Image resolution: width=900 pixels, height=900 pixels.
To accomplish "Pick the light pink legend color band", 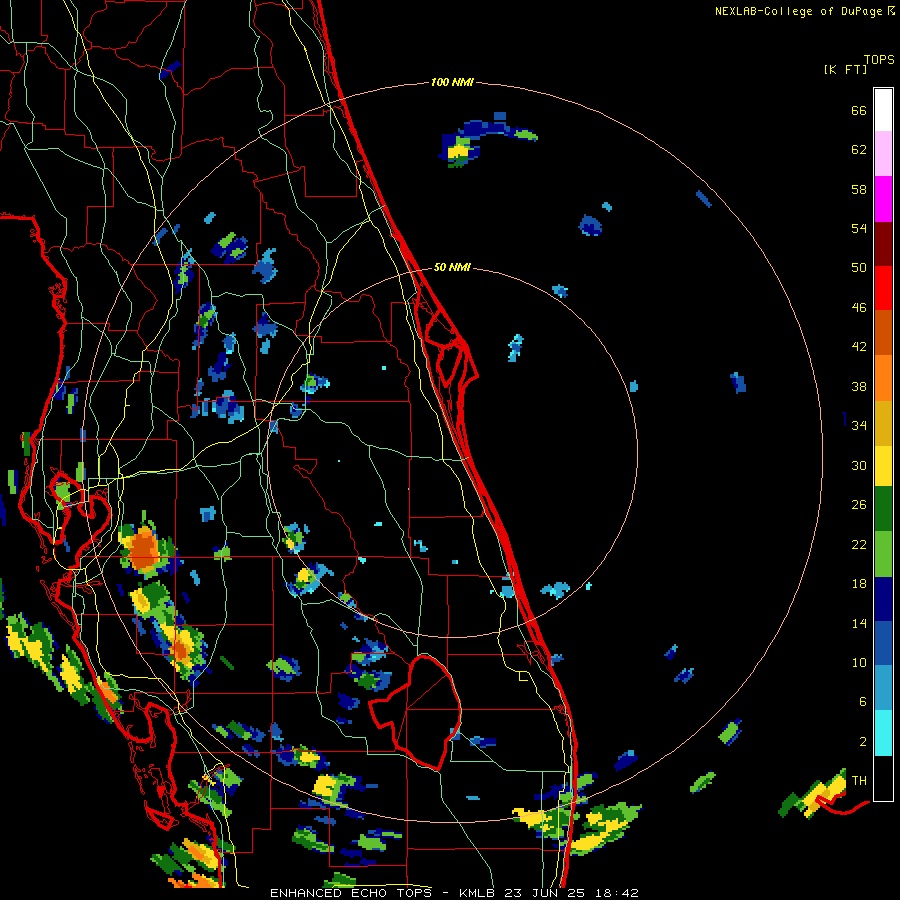I will [883, 154].
